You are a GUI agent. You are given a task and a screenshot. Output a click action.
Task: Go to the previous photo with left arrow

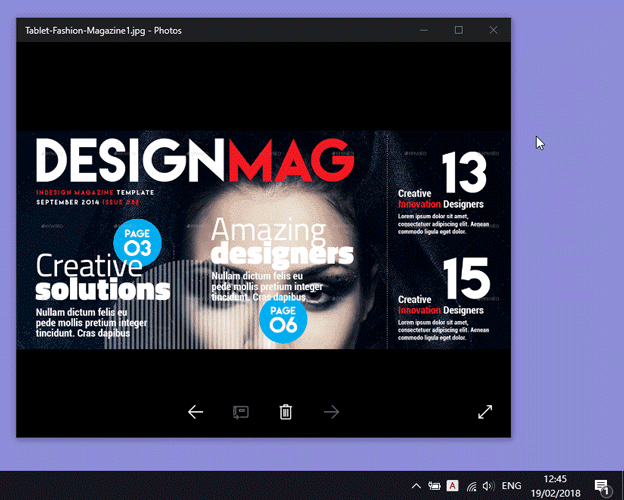point(195,412)
